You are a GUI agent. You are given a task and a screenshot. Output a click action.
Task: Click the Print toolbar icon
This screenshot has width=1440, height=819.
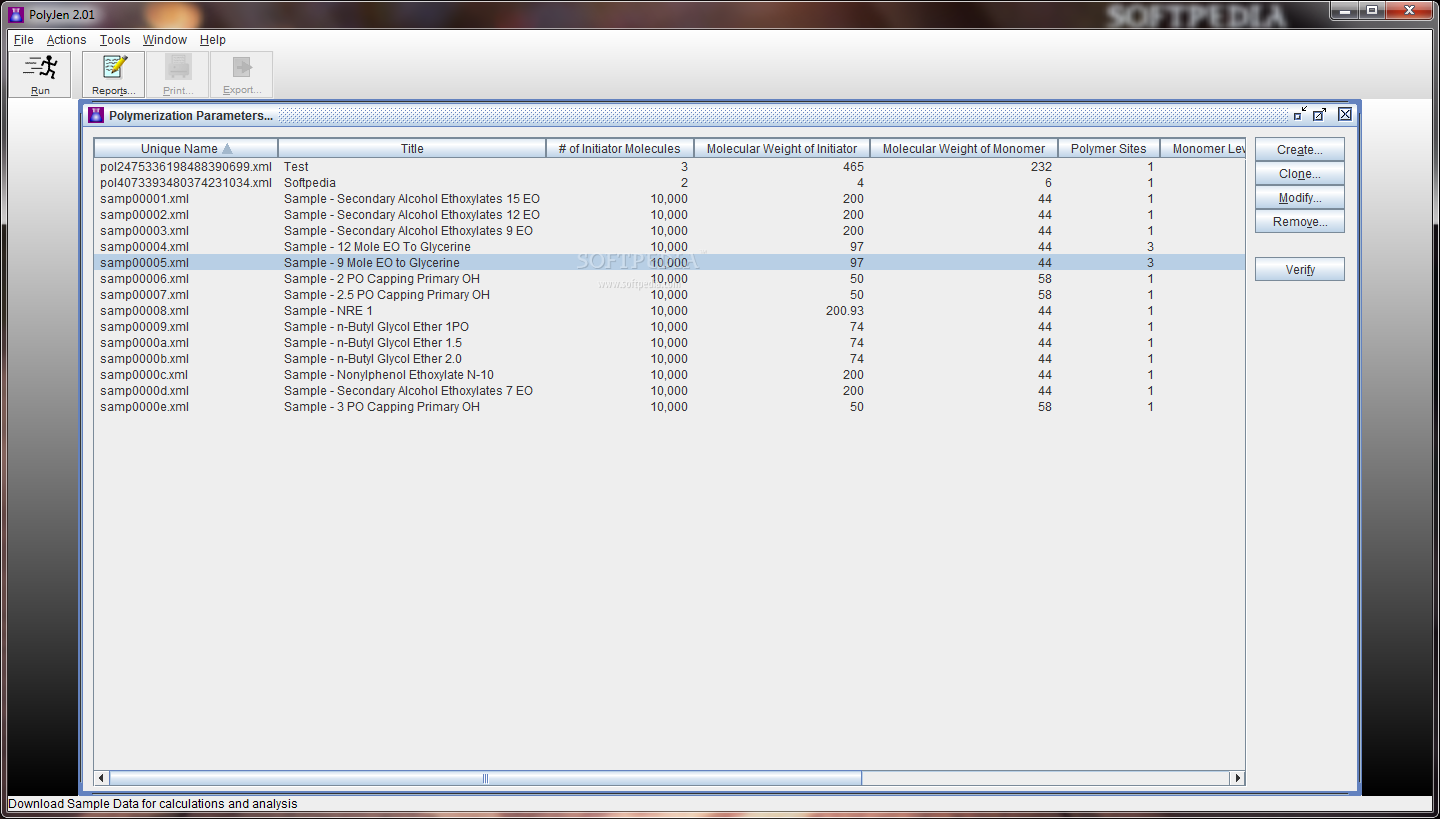pos(178,75)
